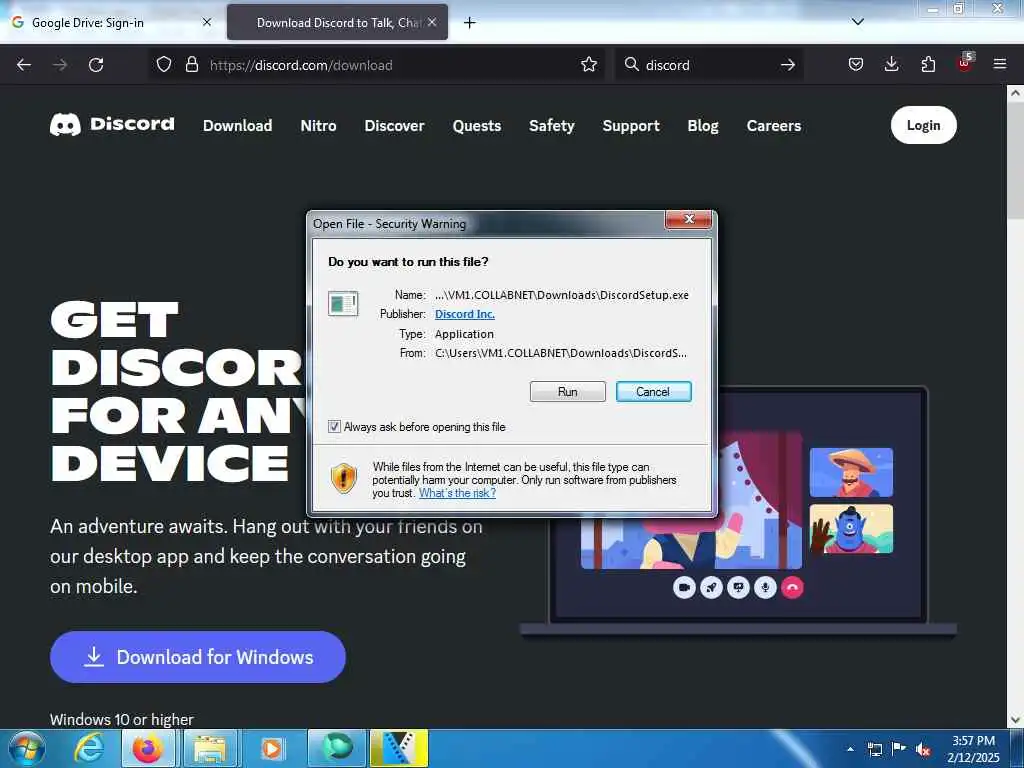Submit the search with the arrow icon
The width and height of the screenshot is (1024, 768).
(788, 65)
